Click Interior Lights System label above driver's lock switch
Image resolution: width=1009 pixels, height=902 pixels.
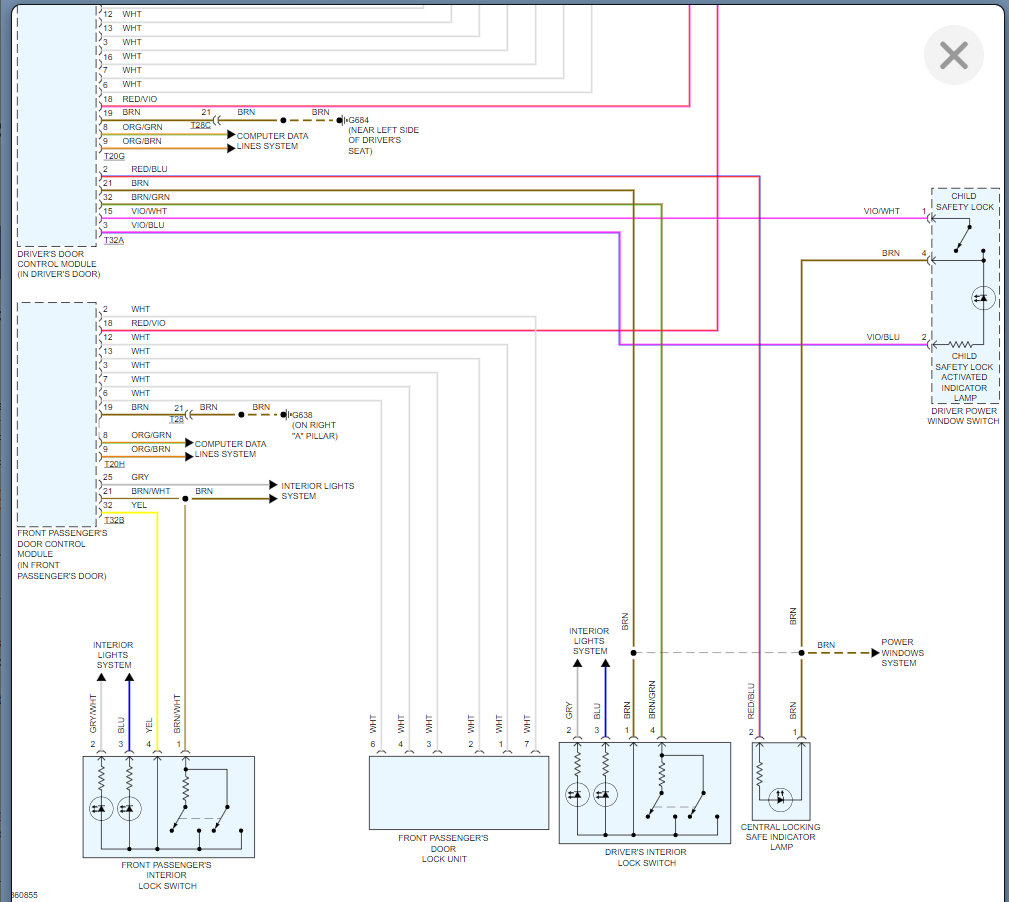[589, 641]
